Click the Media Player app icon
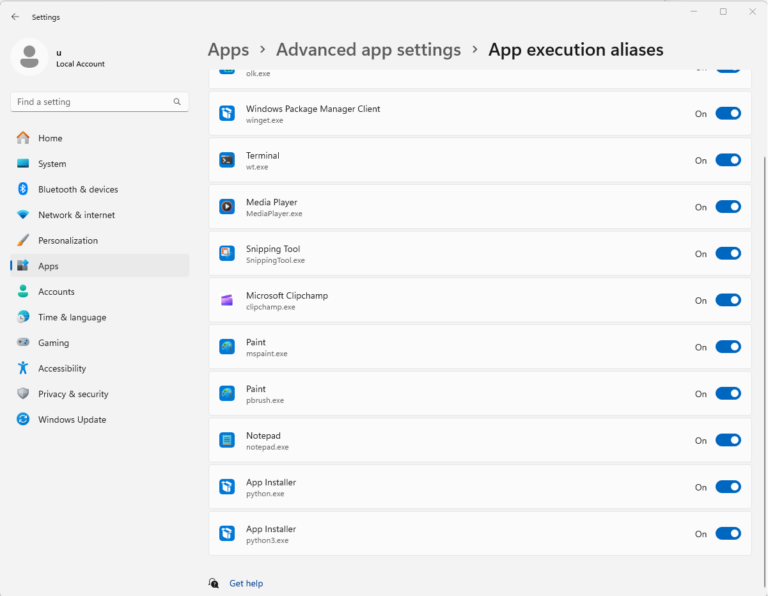768x596 pixels. (x=227, y=207)
